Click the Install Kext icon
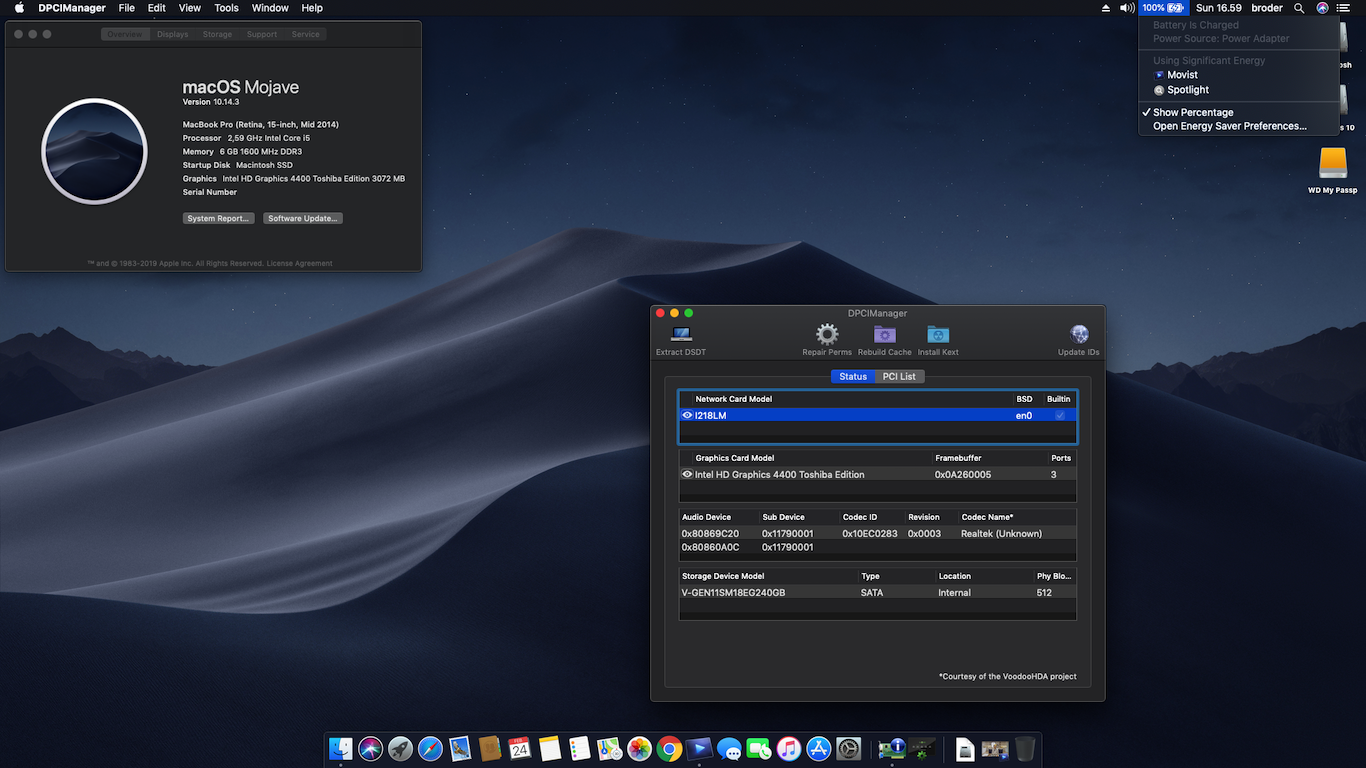The width and height of the screenshot is (1366, 768). coord(937,334)
